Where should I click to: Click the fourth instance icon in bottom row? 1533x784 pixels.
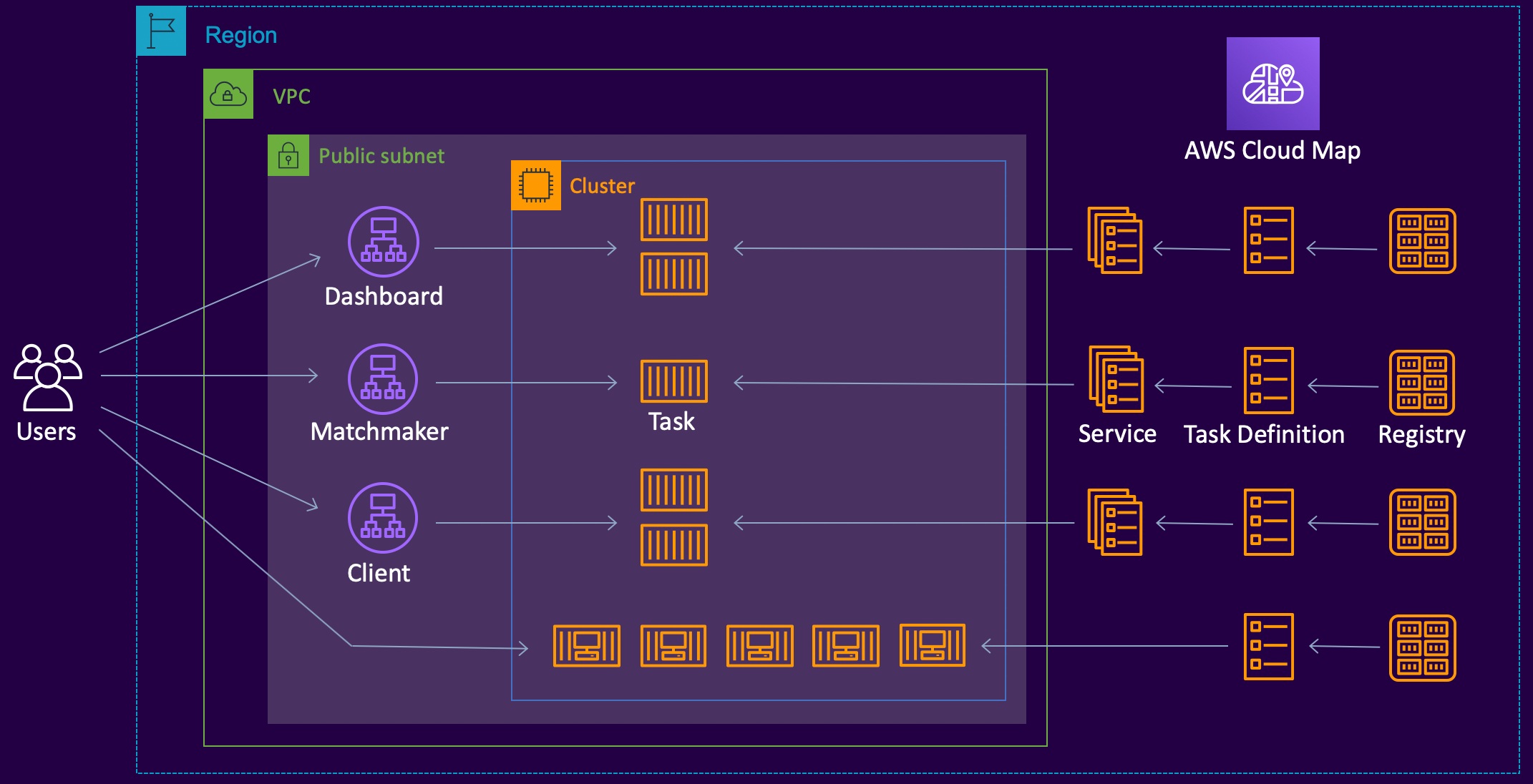846,646
